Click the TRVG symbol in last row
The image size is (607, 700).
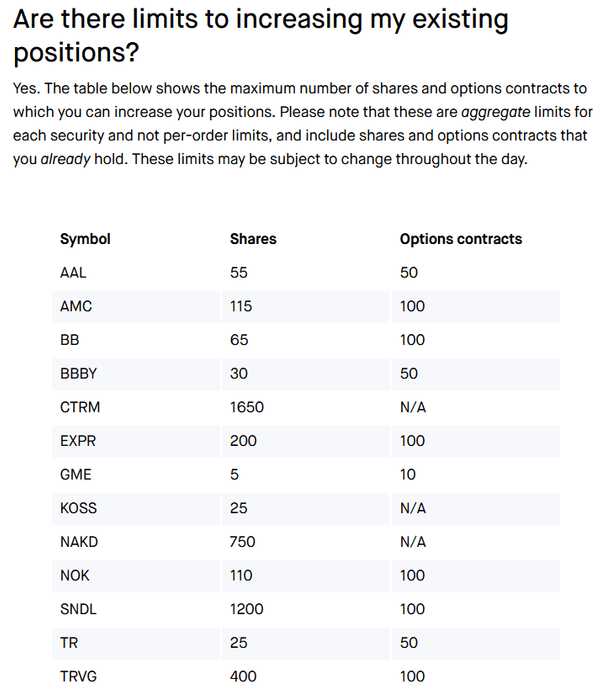pyautogui.click(x=79, y=676)
